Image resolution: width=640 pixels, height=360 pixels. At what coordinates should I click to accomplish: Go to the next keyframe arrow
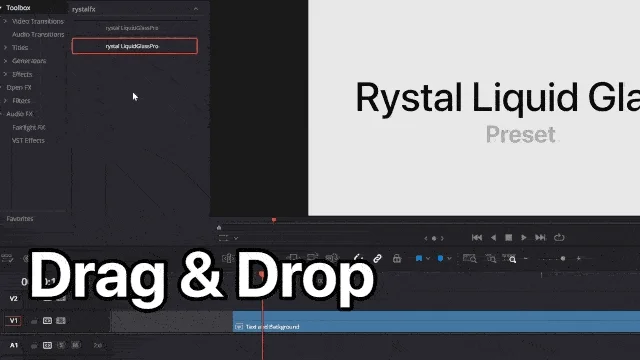pos(442,238)
